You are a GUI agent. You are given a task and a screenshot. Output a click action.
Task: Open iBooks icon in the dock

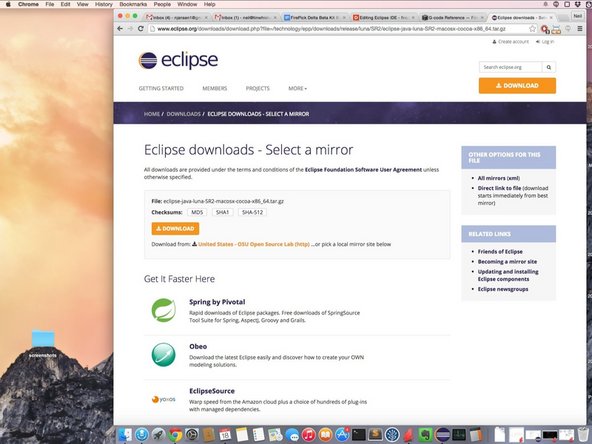coord(325,435)
